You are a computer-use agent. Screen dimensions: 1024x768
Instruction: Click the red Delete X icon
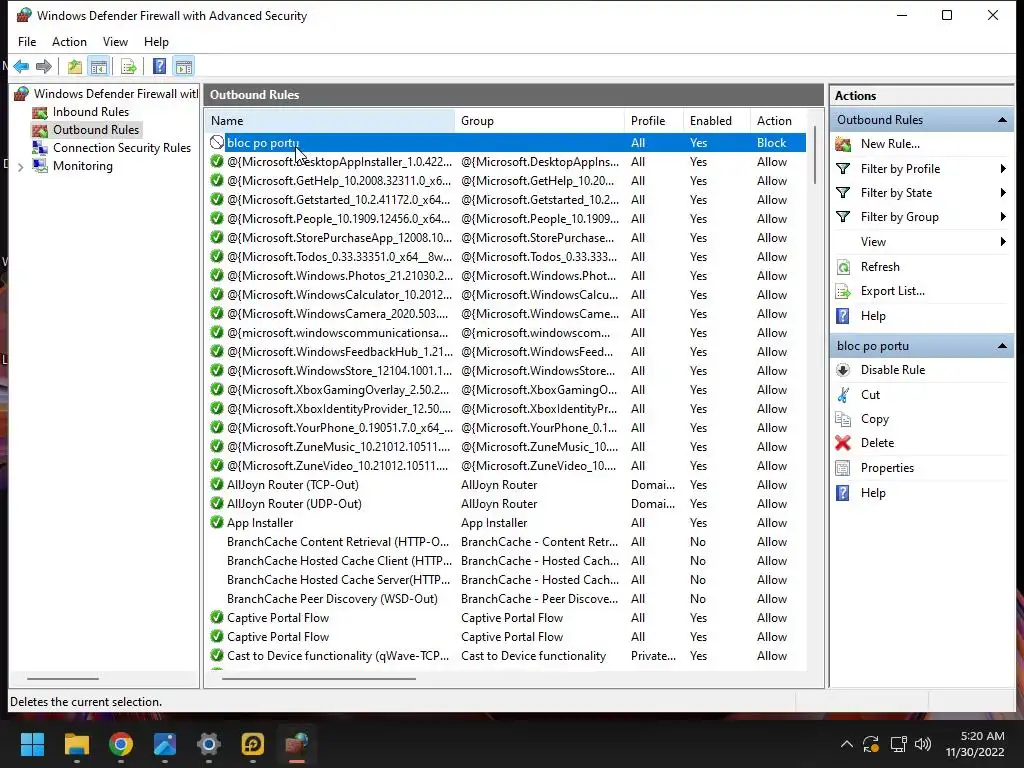tap(843, 443)
